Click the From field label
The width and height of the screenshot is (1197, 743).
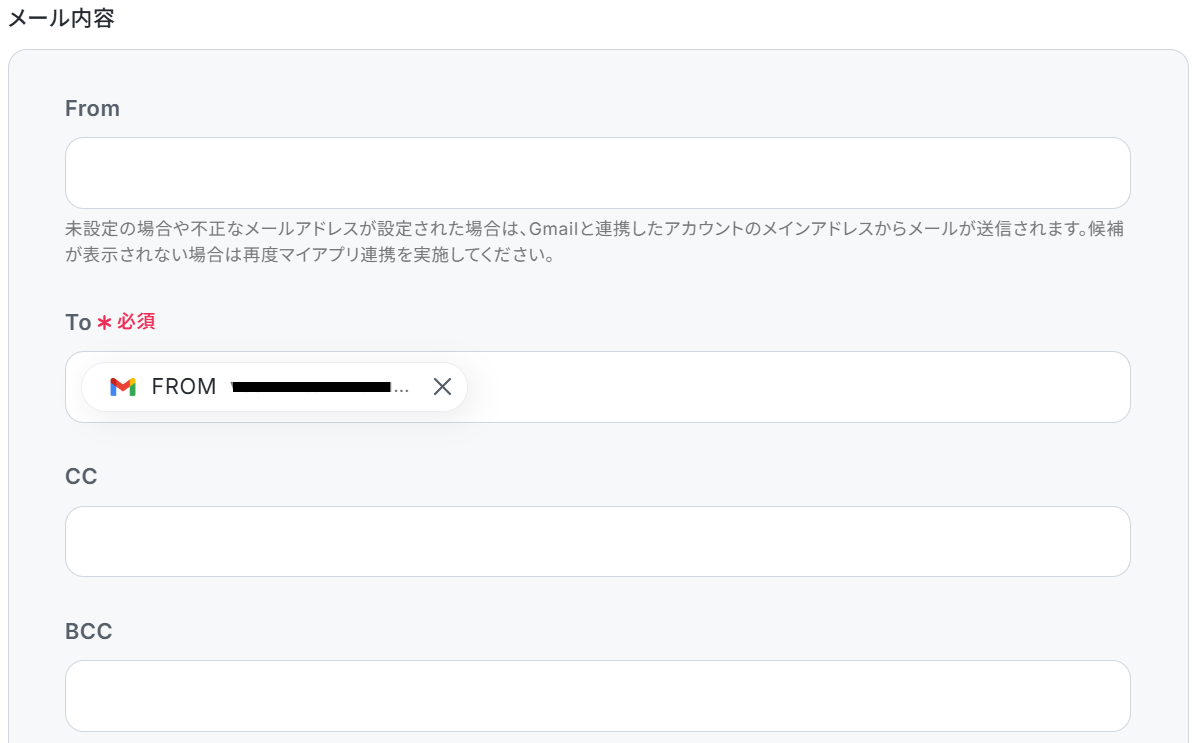tap(92, 108)
